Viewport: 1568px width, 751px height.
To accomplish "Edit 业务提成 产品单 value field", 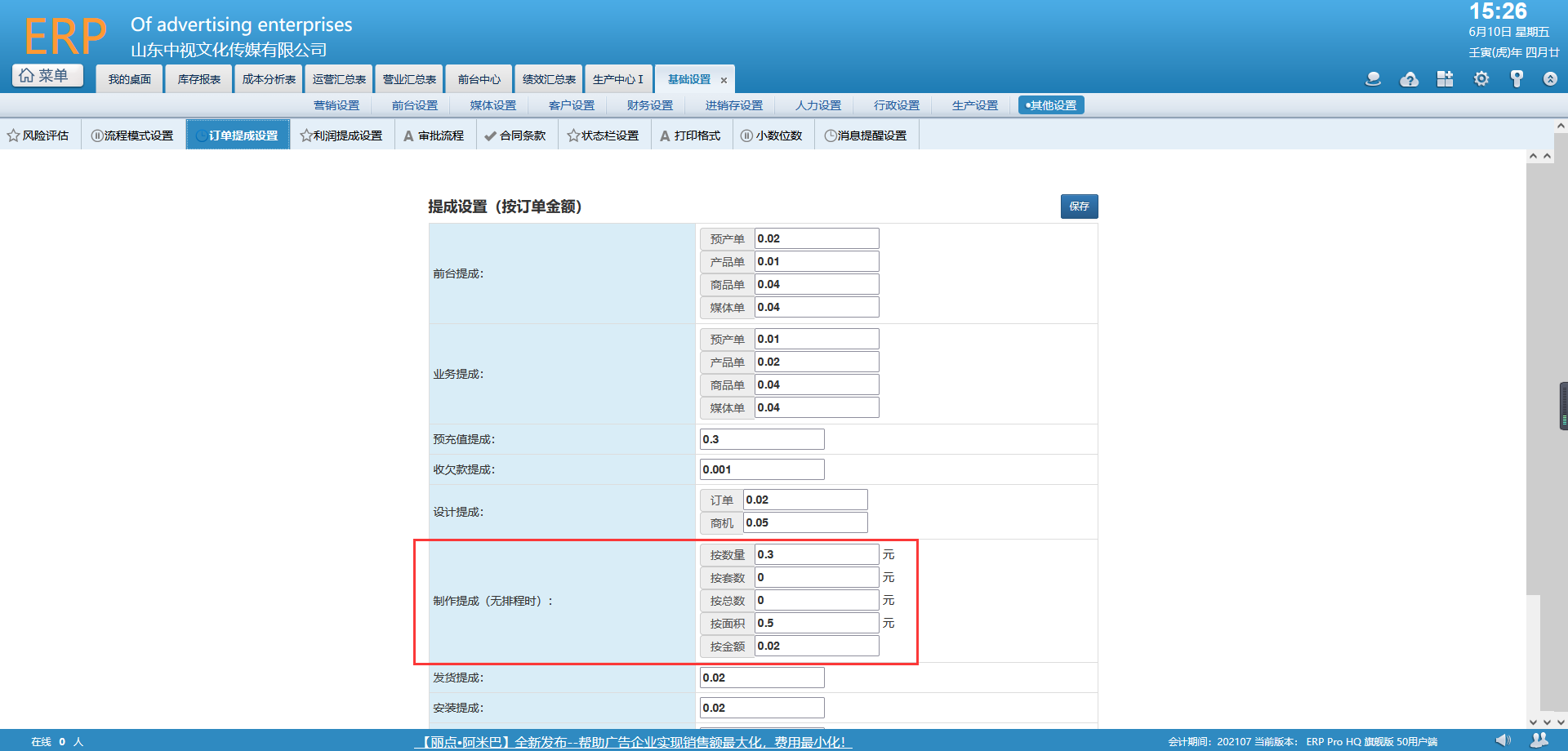I will [817, 362].
